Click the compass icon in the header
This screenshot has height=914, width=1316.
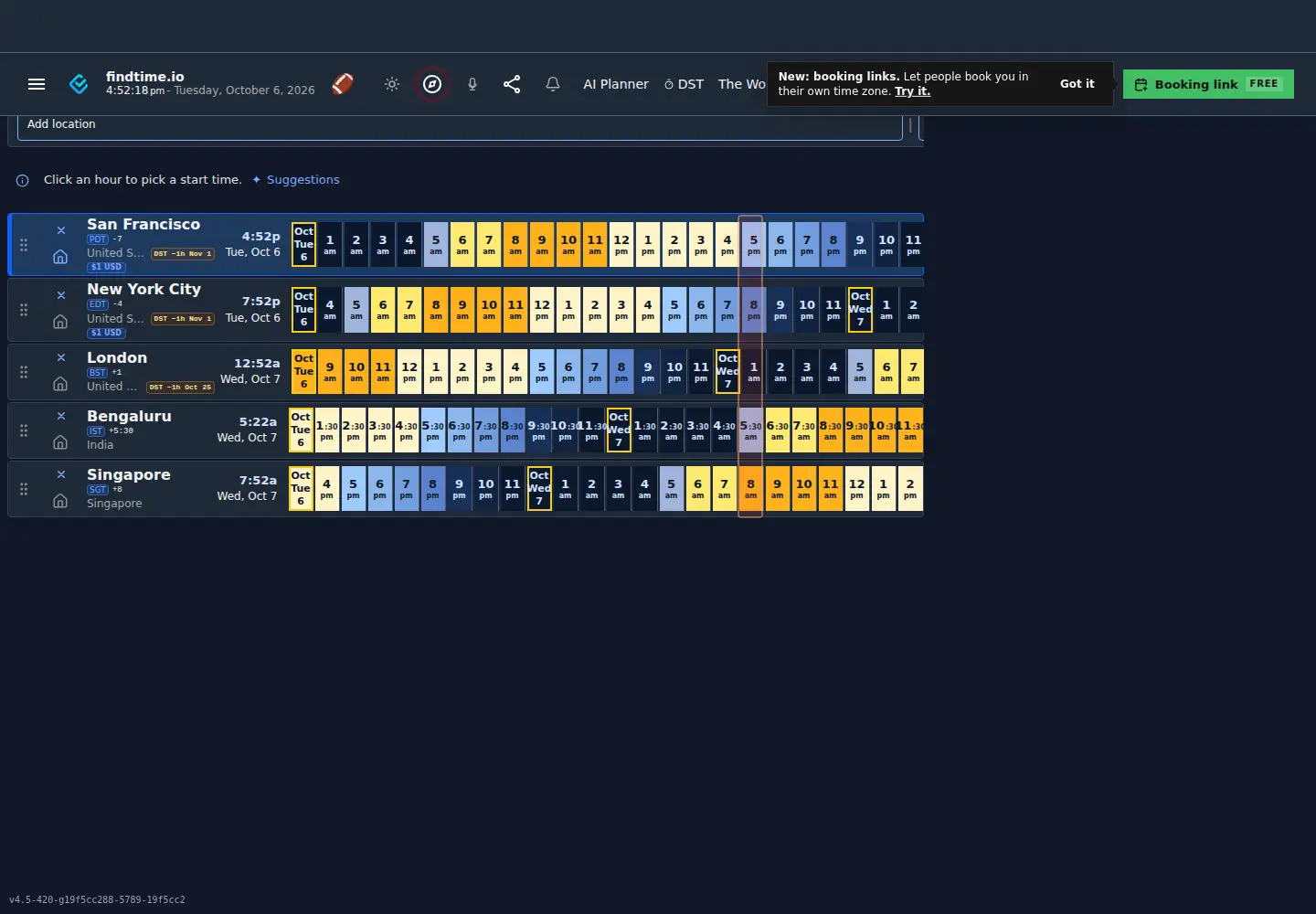(432, 84)
